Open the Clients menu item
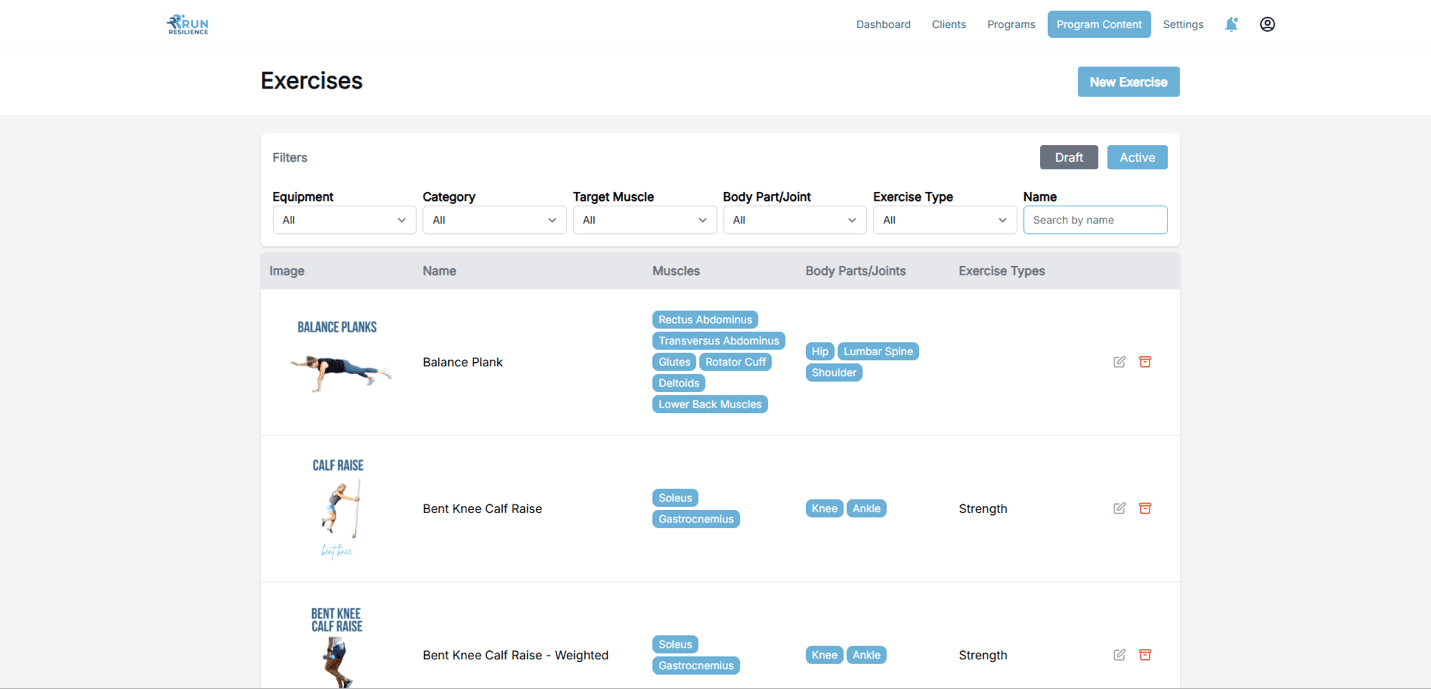1431x689 pixels. [x=948, y=24]
